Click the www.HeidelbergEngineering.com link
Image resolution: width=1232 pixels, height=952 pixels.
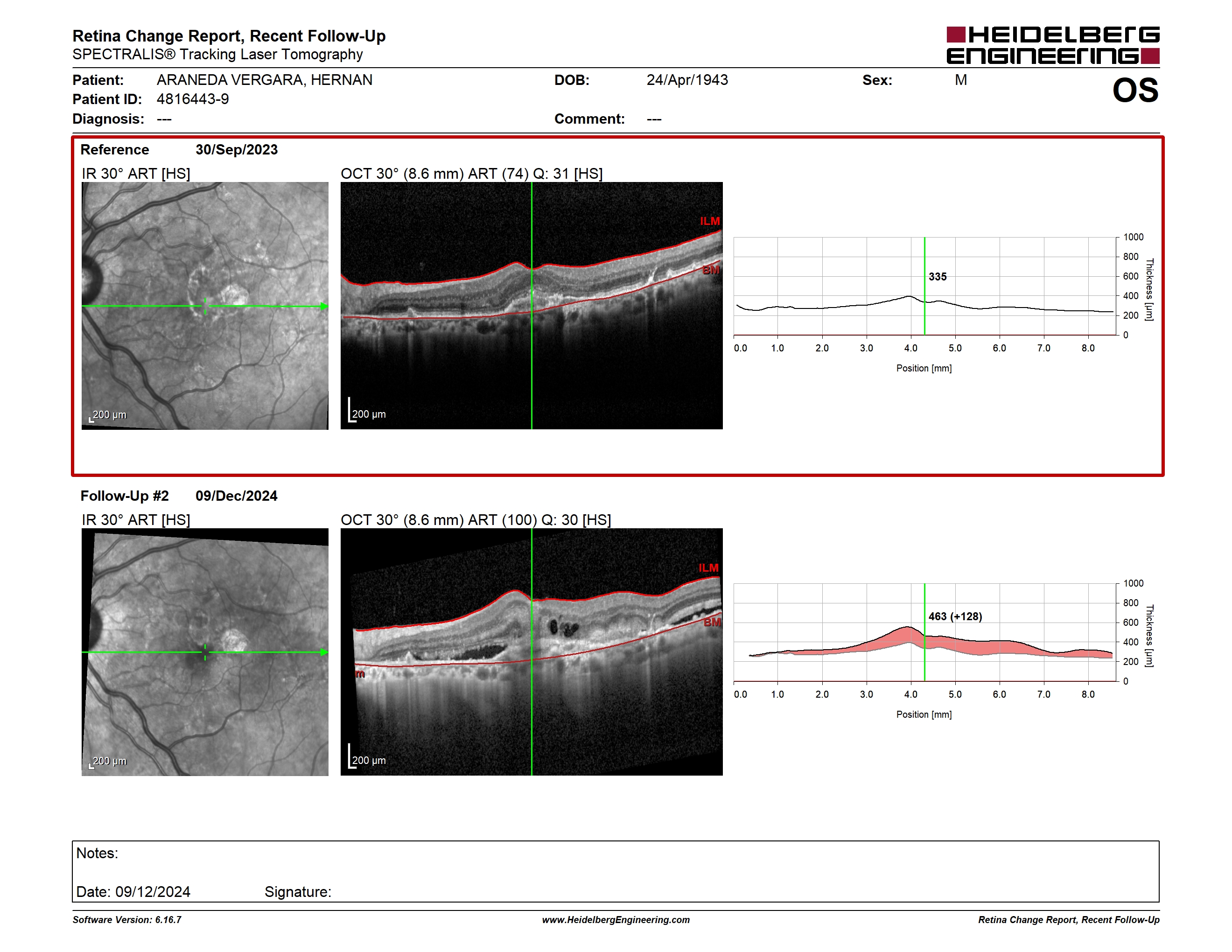click(616, 920)
